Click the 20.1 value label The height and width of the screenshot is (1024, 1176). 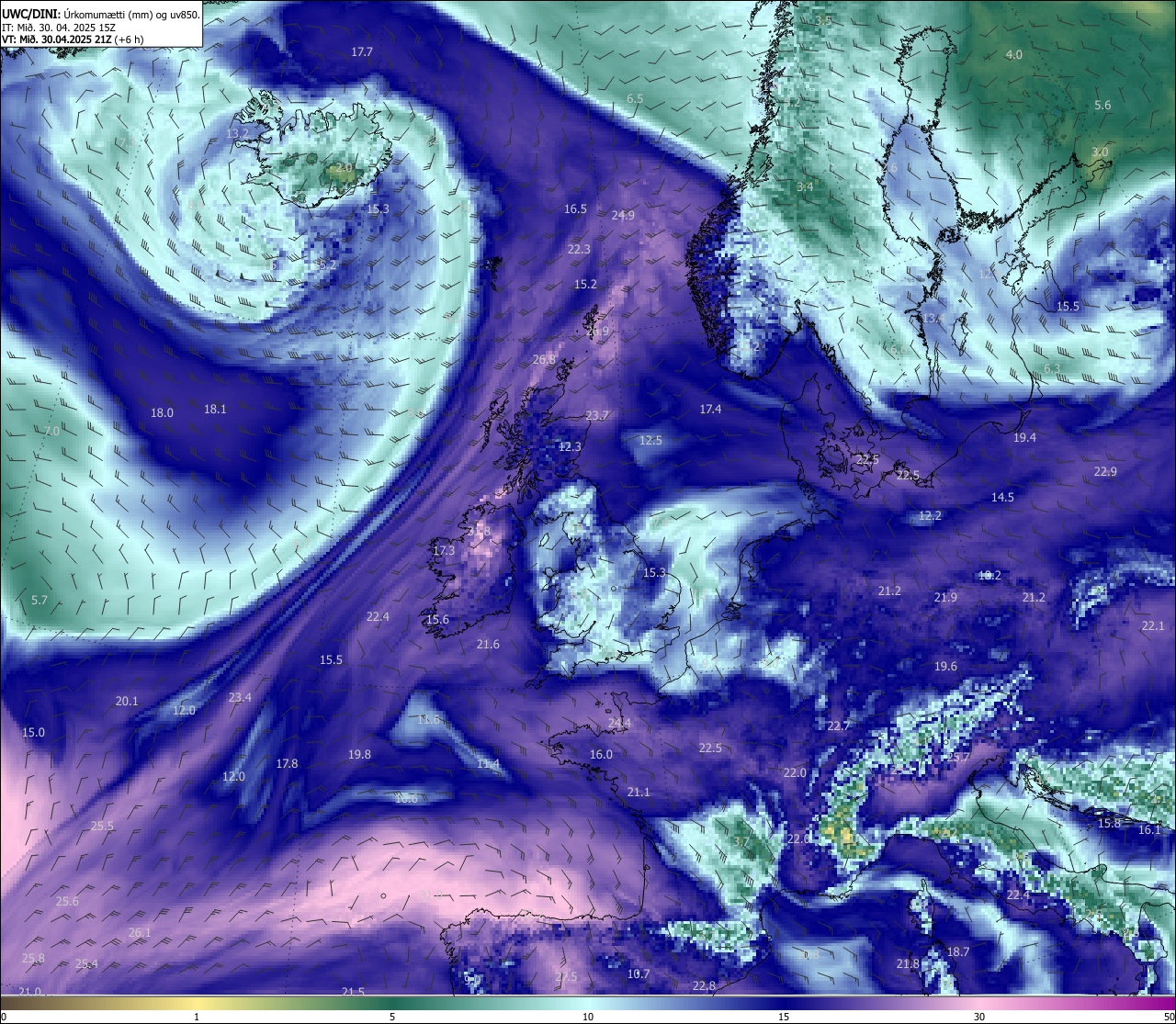coord(127,702)
